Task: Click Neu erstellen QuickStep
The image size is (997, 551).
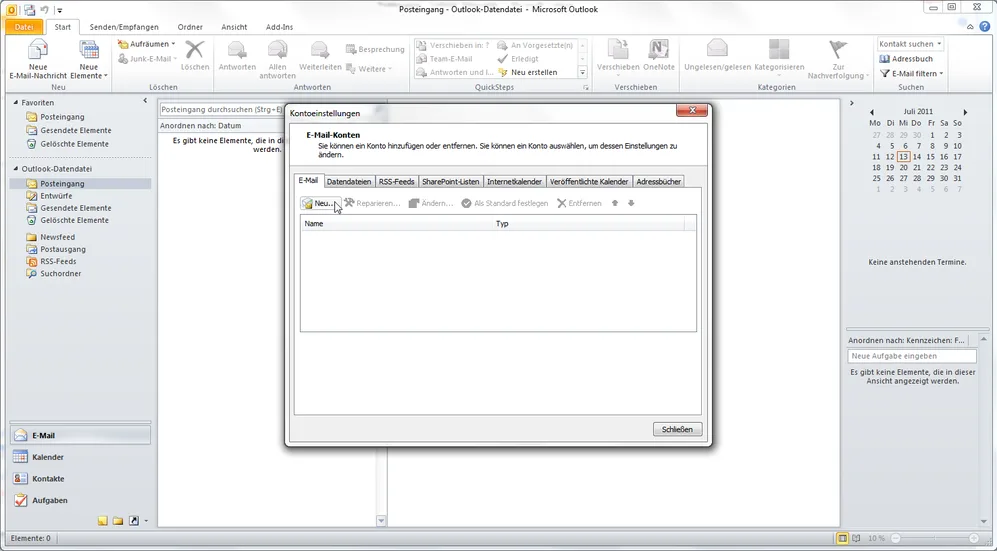Action: point(528,72)
